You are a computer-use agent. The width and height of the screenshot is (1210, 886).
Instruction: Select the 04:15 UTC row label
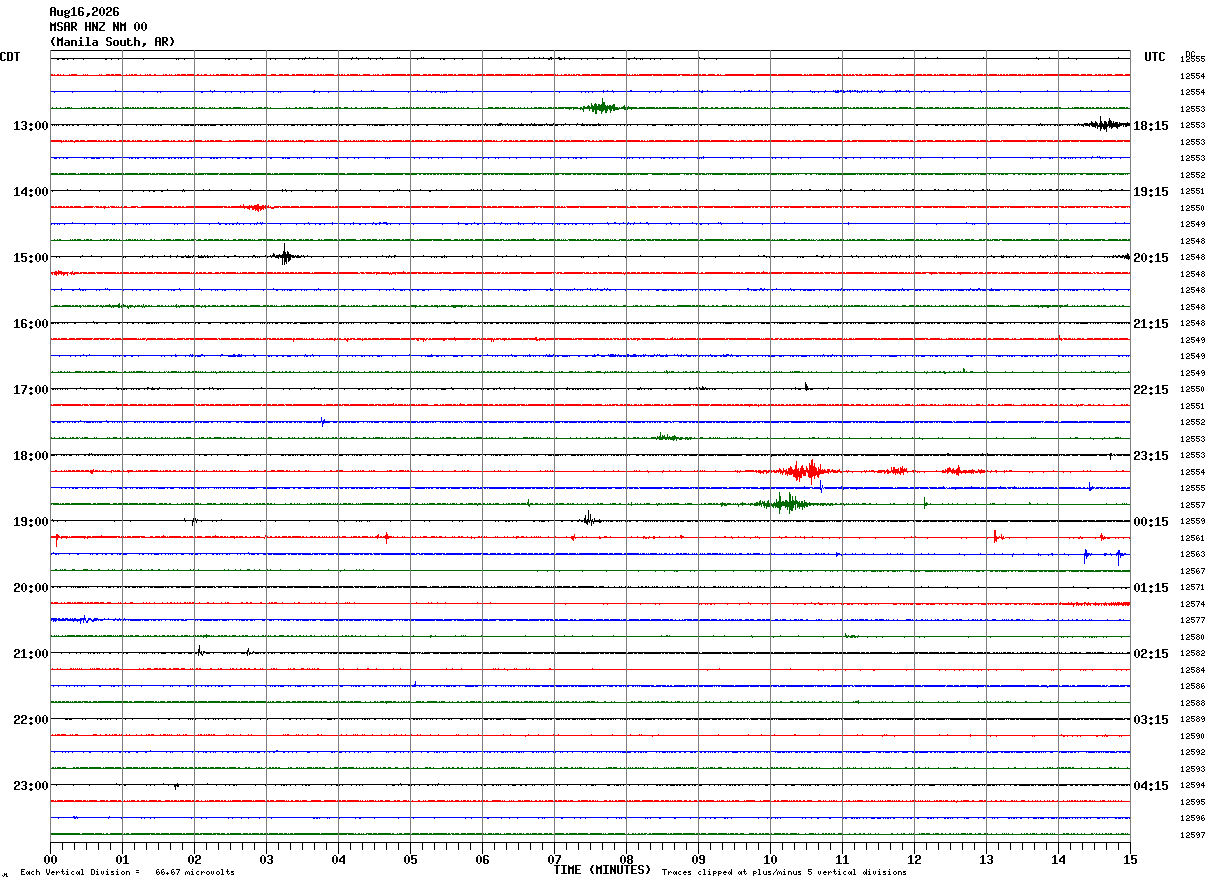[x=1151, y=786]
